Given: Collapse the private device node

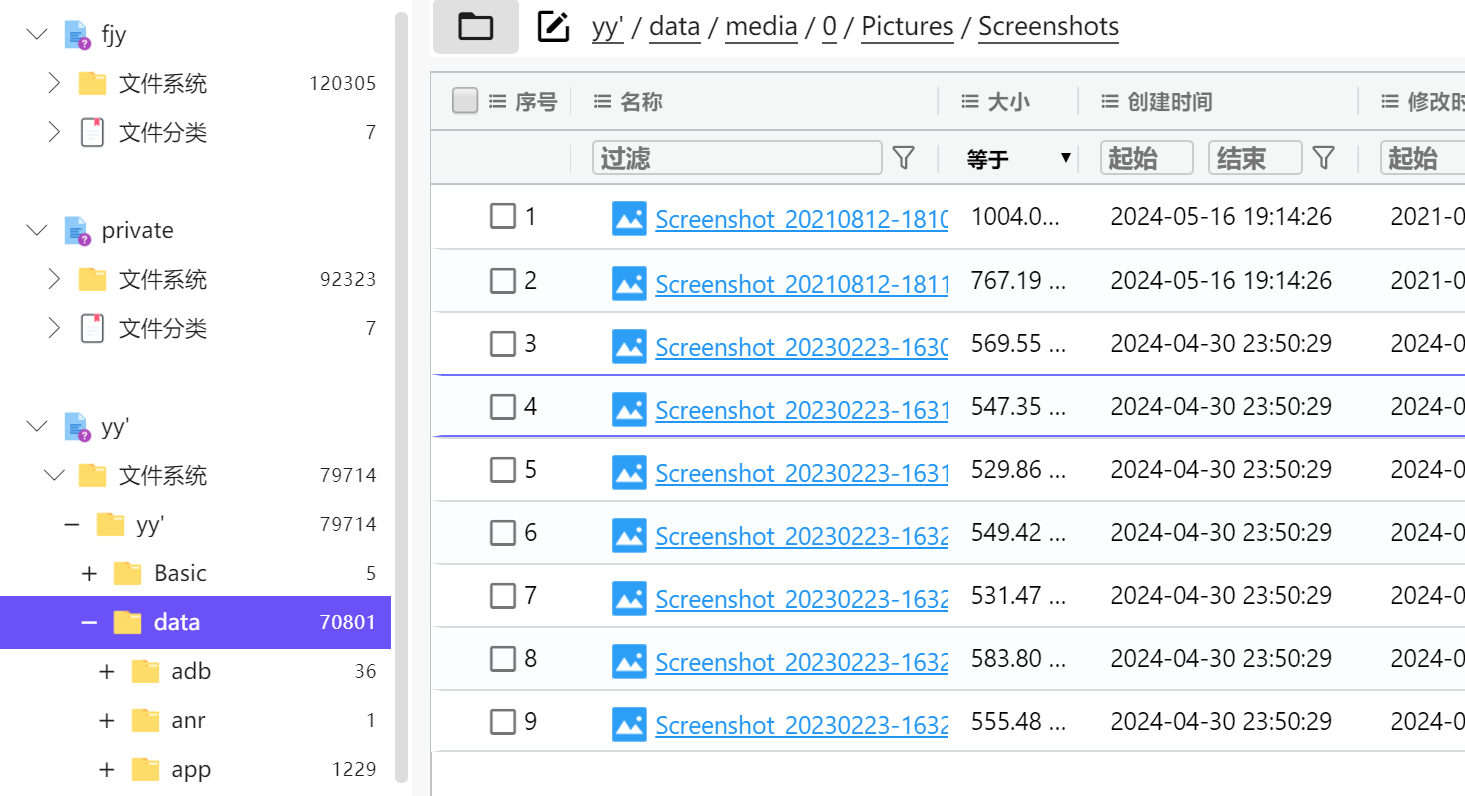Looking at the screenshot, I should (x=37, y=231).
